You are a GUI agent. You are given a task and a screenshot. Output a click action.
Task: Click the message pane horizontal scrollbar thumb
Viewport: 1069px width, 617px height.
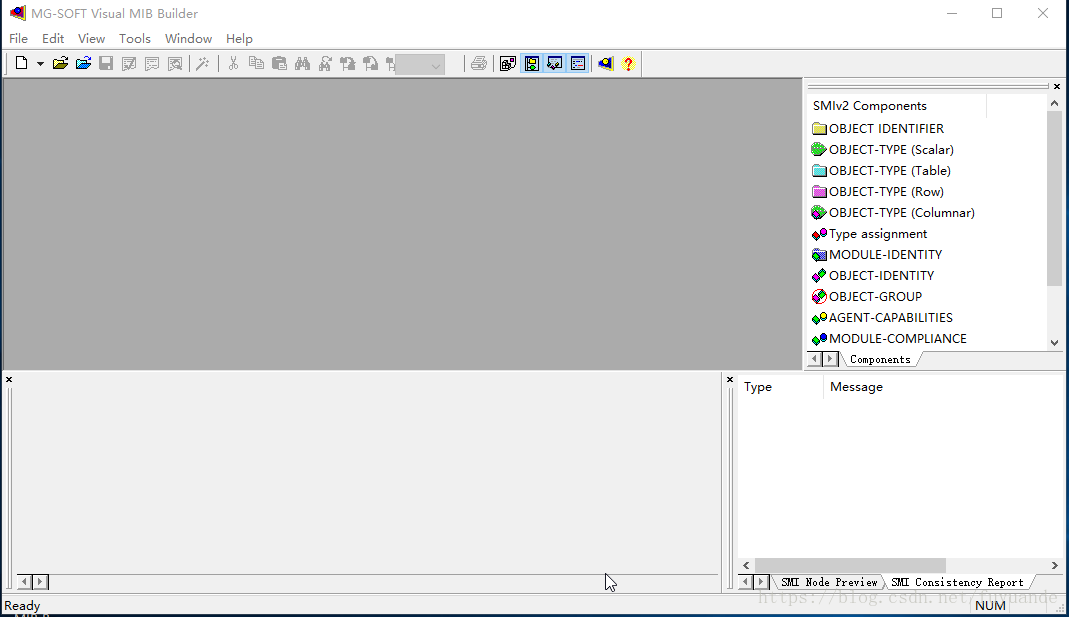[850, 566]
